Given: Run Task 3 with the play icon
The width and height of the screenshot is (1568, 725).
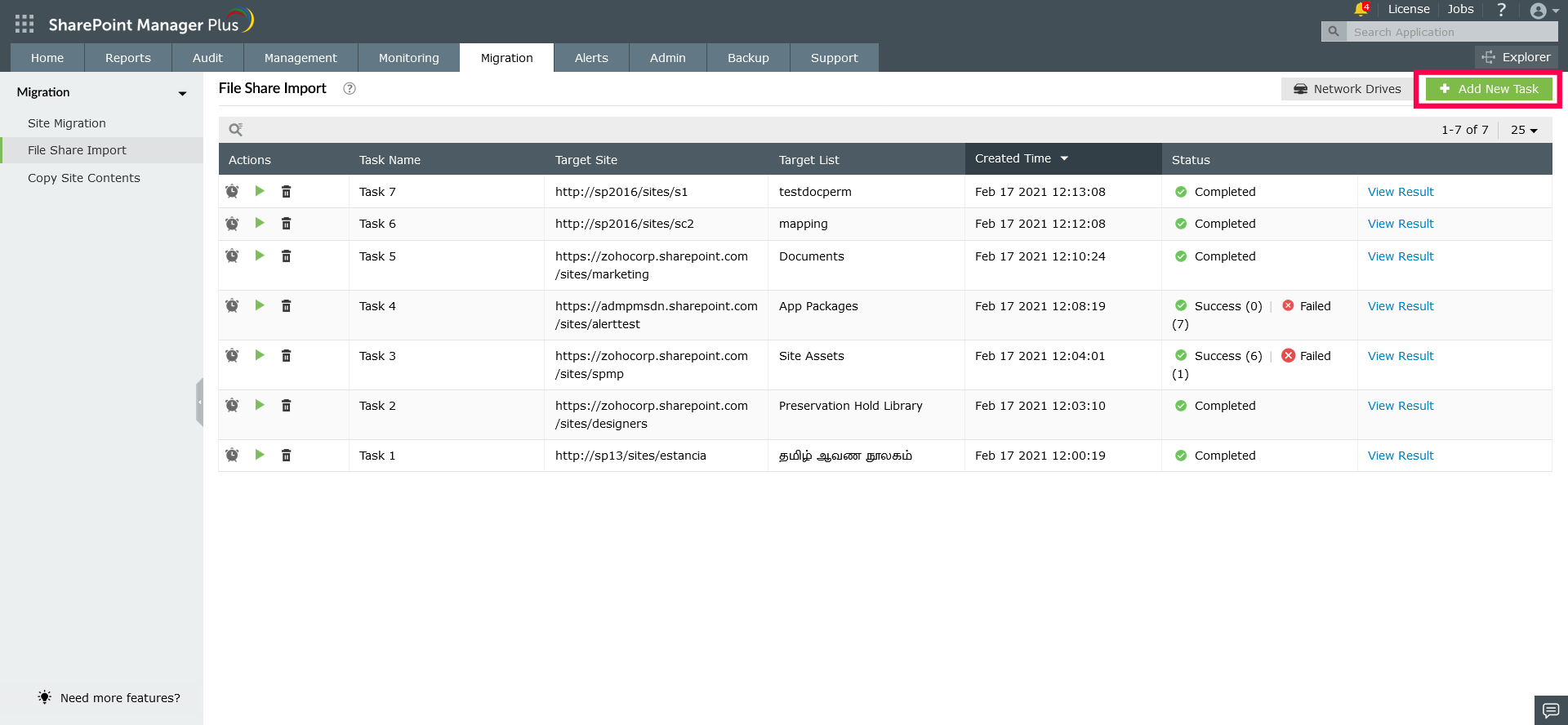Looking at the screenshot, I should pos(260,355).
